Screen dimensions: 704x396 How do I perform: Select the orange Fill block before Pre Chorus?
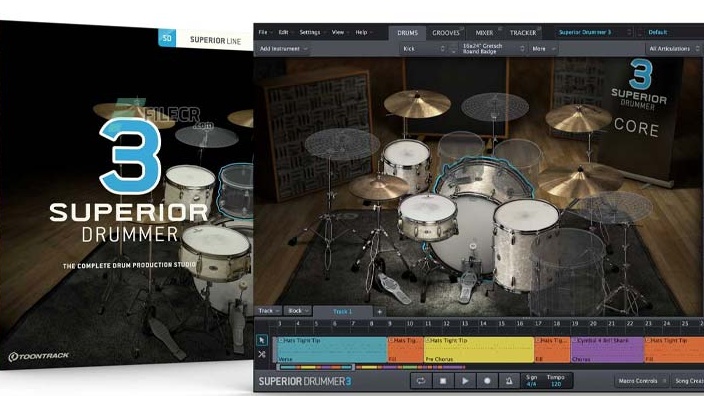[x=405, y=350]
